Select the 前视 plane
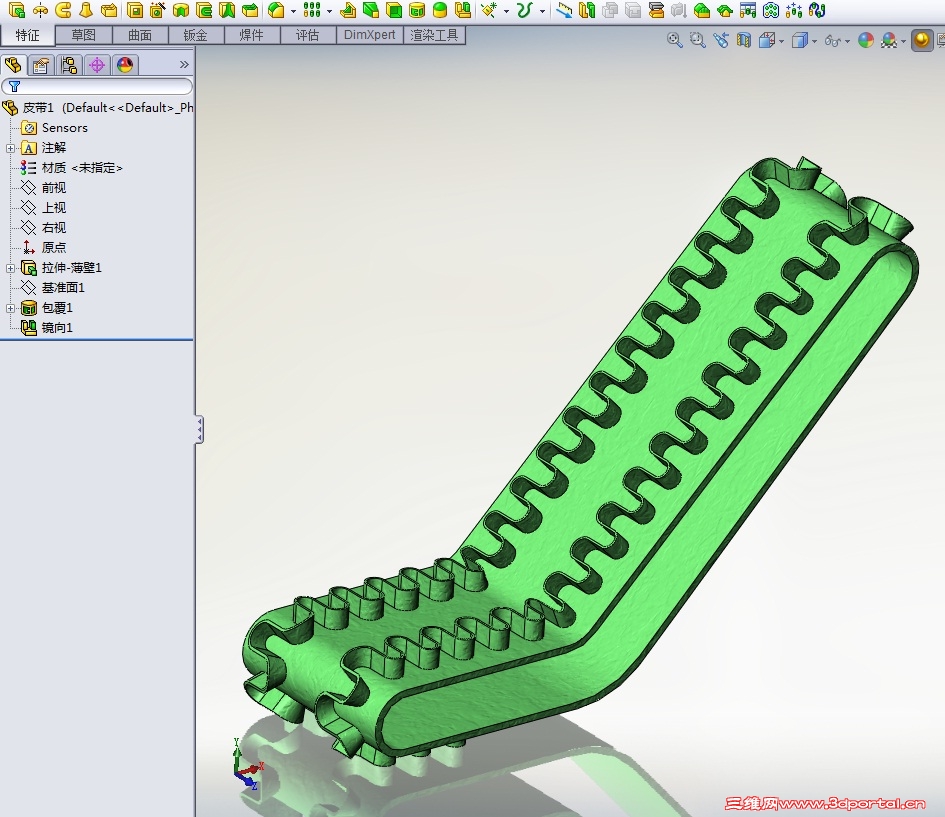This screenshot has height=817, width=945. (x=43, y=188)
